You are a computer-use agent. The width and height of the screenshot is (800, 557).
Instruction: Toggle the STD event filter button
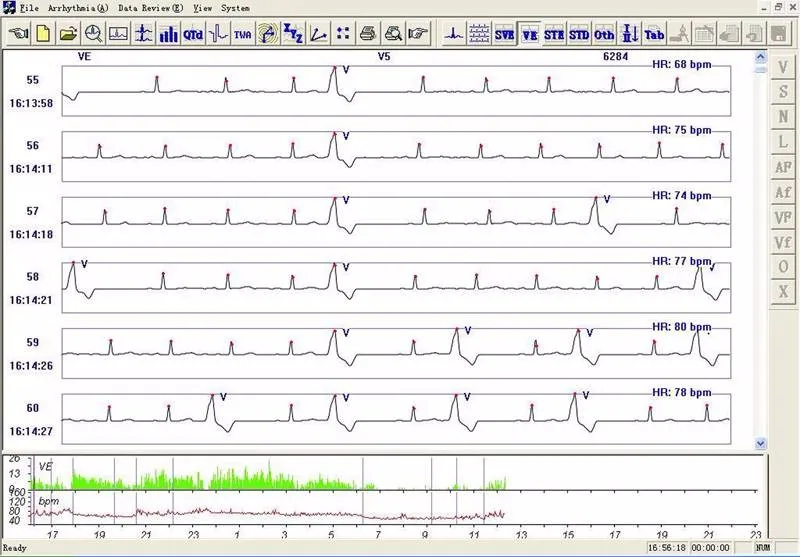click(579, 34)
